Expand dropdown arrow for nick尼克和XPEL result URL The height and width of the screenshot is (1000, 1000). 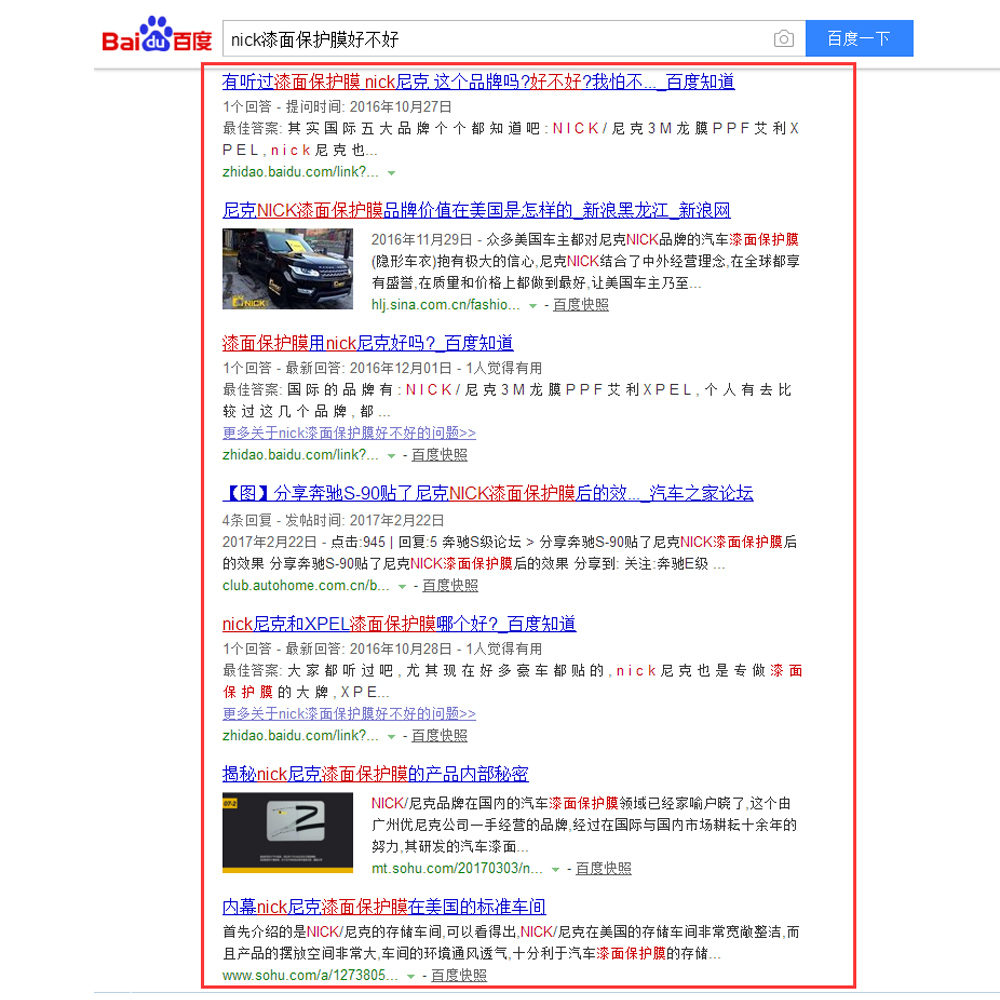point(392,737)
